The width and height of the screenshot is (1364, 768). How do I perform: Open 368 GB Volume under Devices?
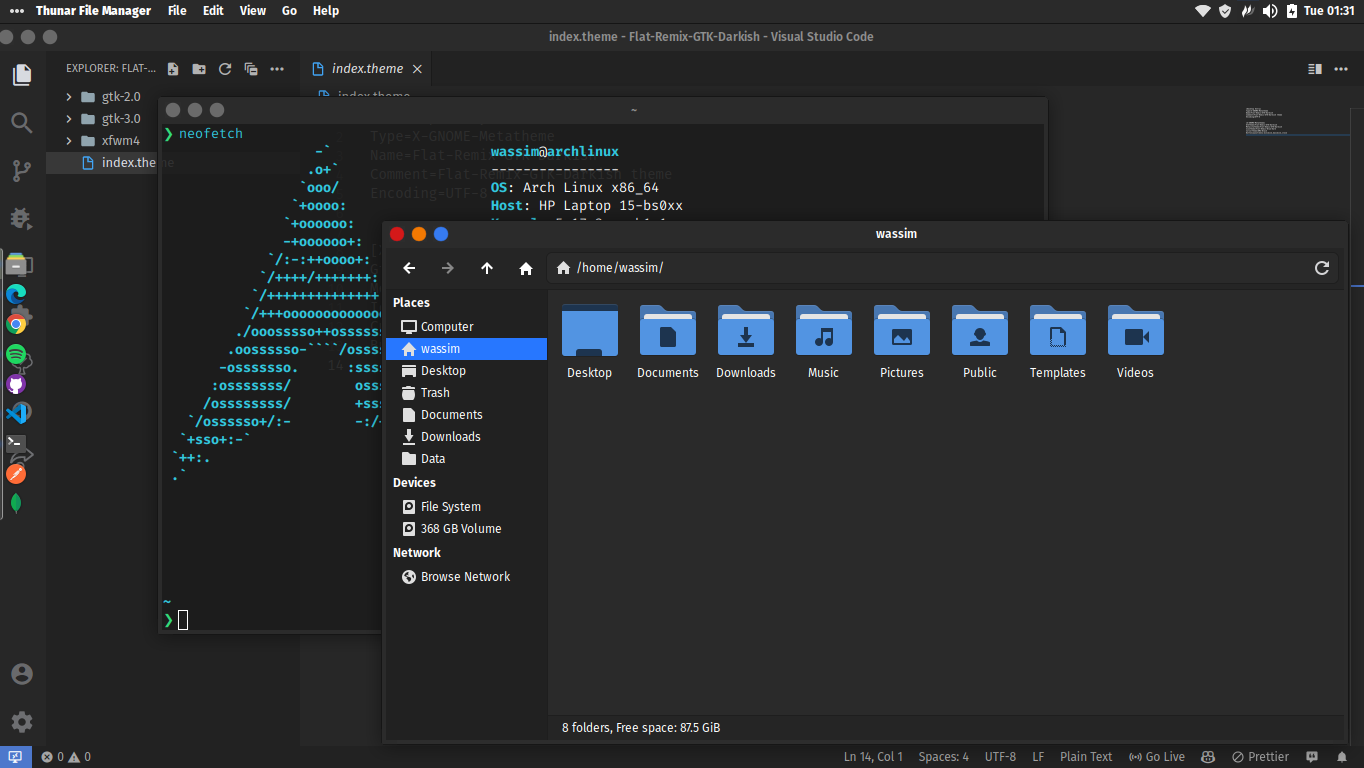point(466,529)
